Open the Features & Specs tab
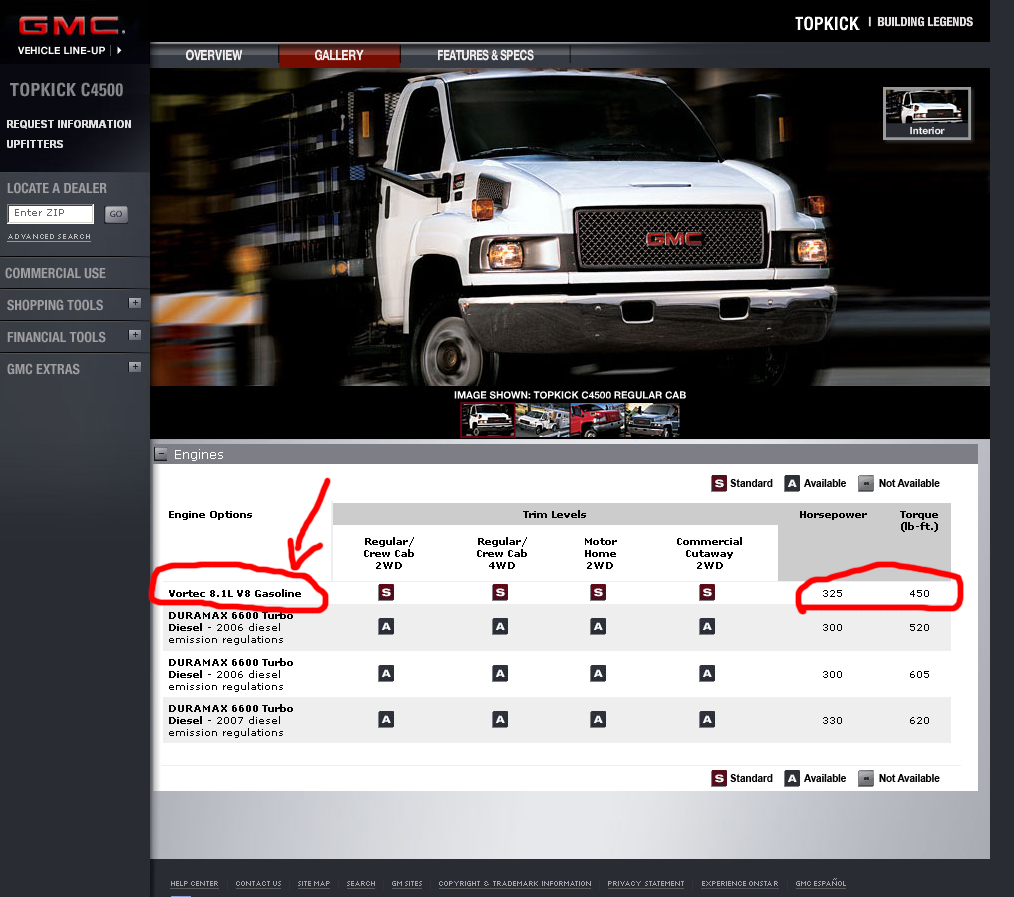This screenshot has height=897, width=1014. (x=485, y=55)
